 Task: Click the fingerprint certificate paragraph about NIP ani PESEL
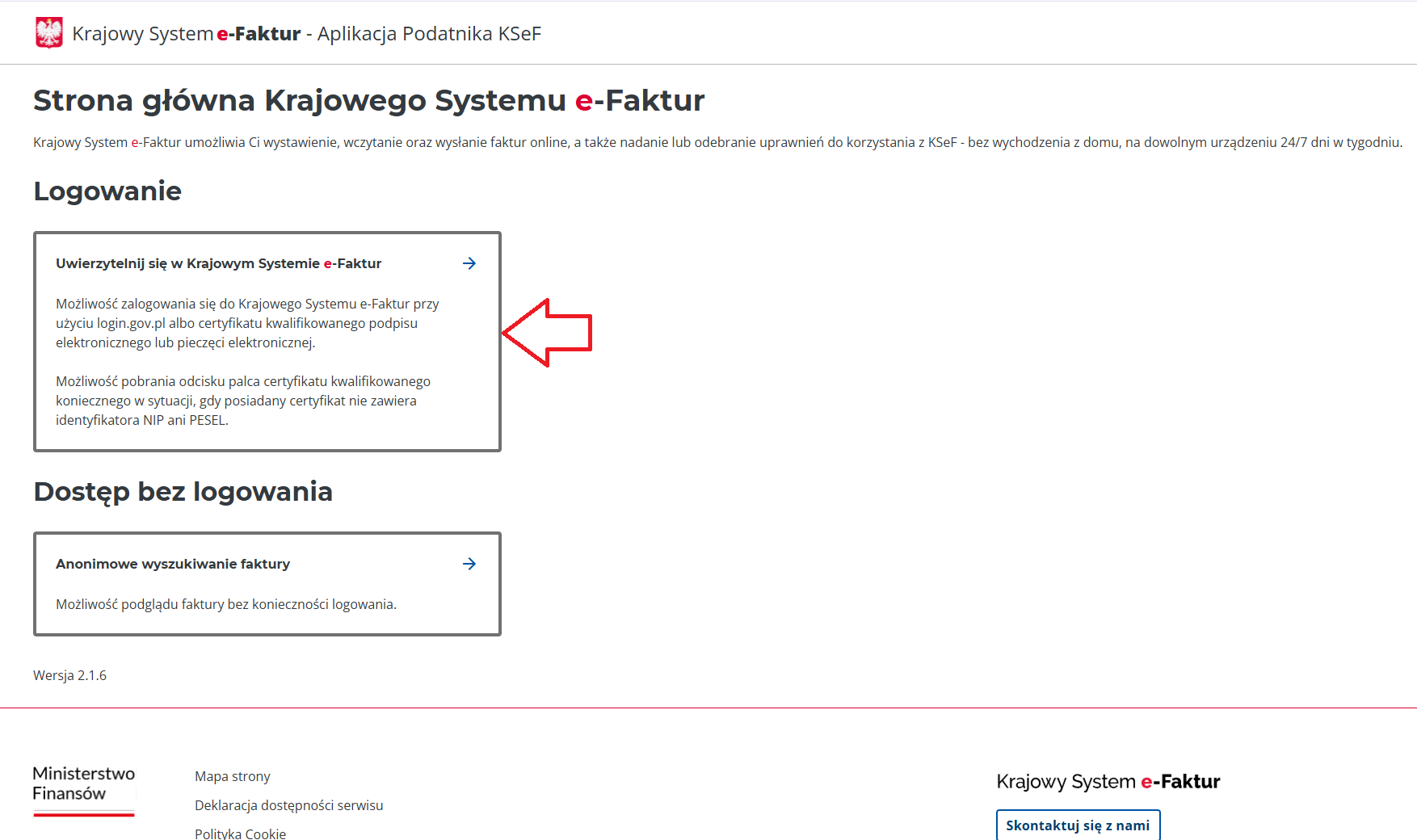tap(243, 401)
